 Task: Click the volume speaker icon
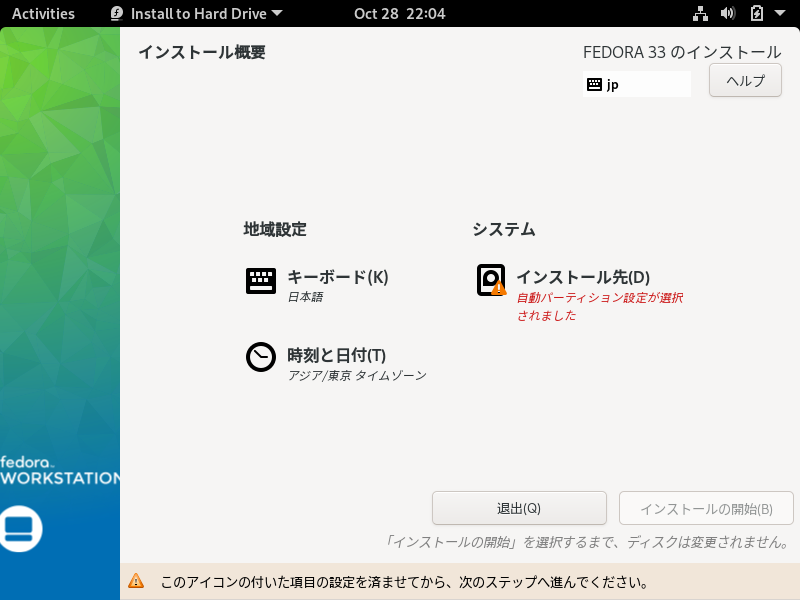click(728, 14)
